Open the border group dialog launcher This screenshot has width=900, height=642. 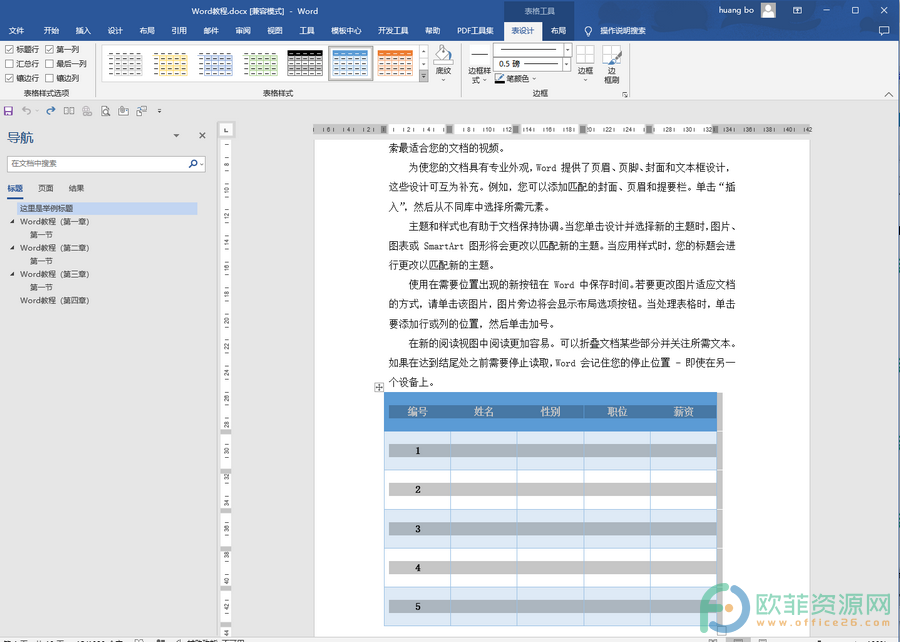[625, 95]
